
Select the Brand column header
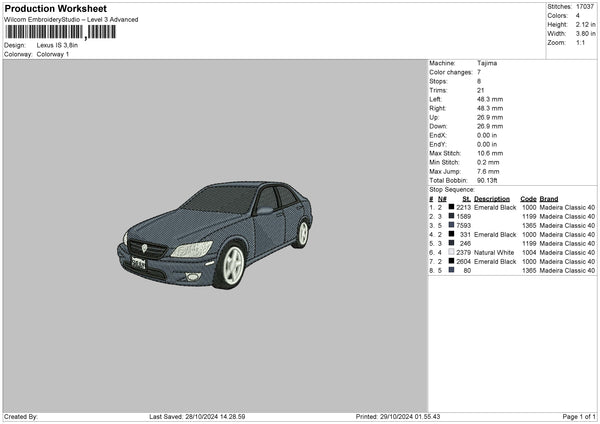551,198
